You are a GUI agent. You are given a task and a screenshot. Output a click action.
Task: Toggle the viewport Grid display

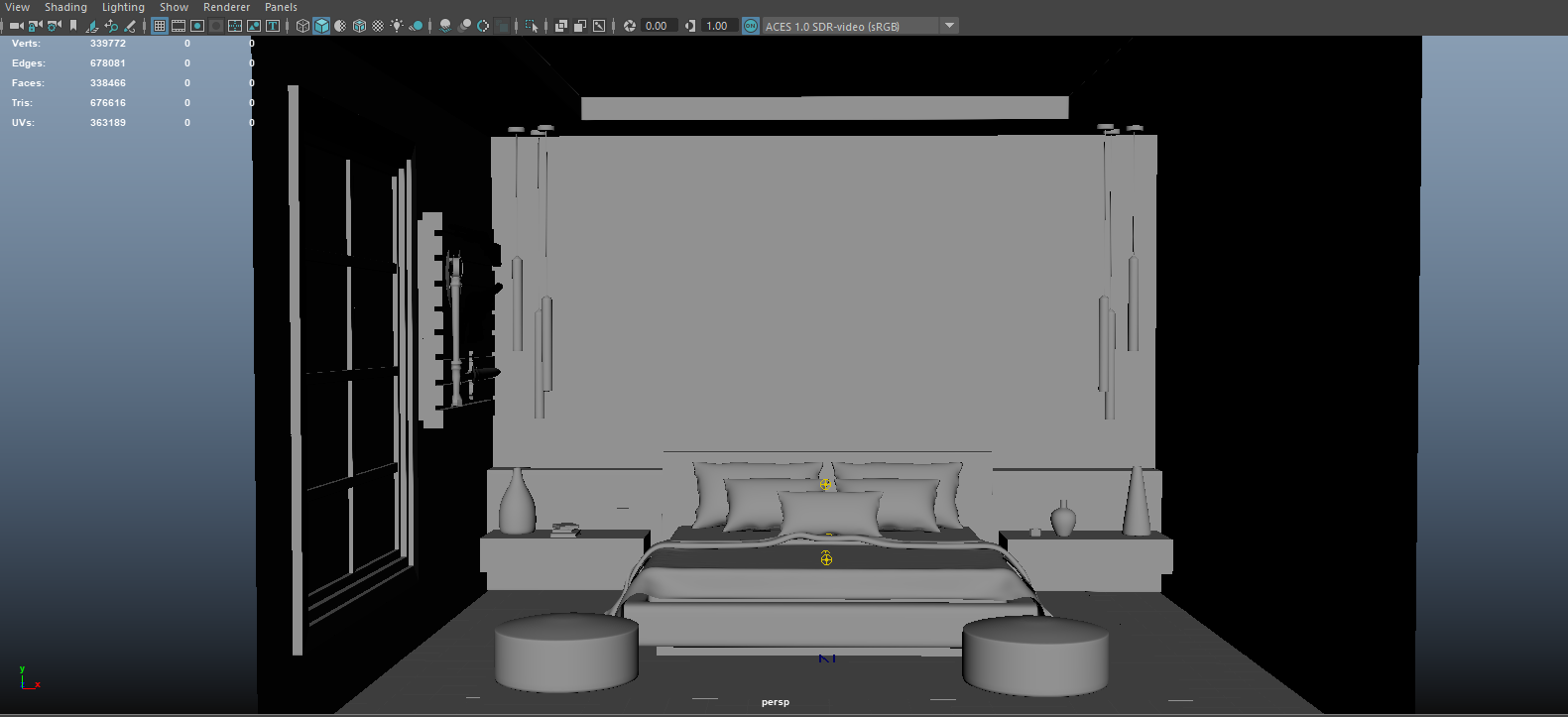coord(160,26)
